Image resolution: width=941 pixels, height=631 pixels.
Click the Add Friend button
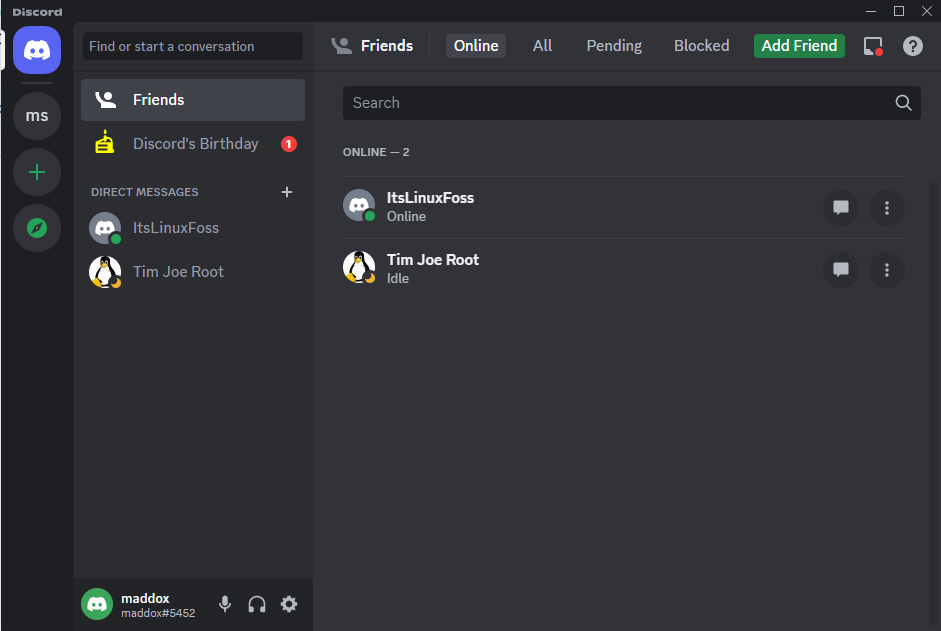(799, 46)
